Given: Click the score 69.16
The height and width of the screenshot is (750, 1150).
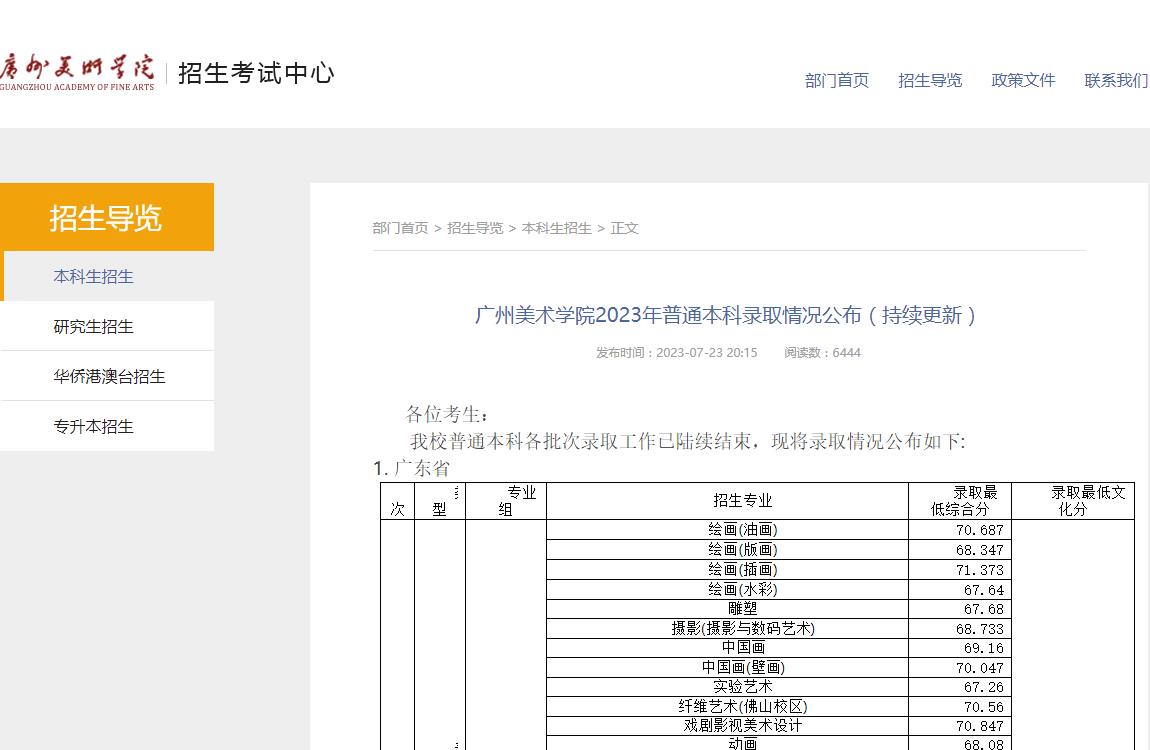Looking at the screenshot, I should tap(984, 648).
